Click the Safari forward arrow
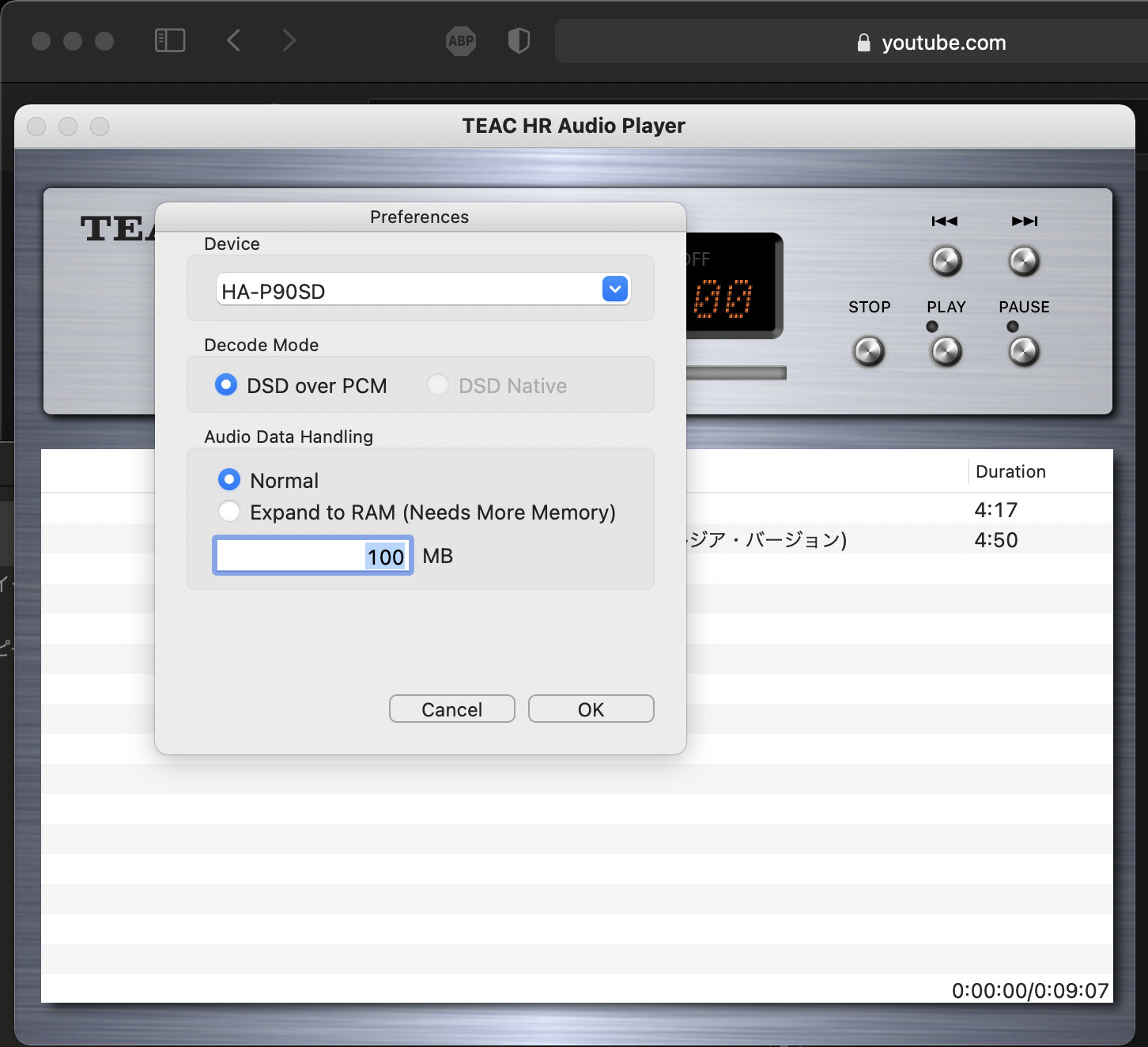 tap(289, 41)
